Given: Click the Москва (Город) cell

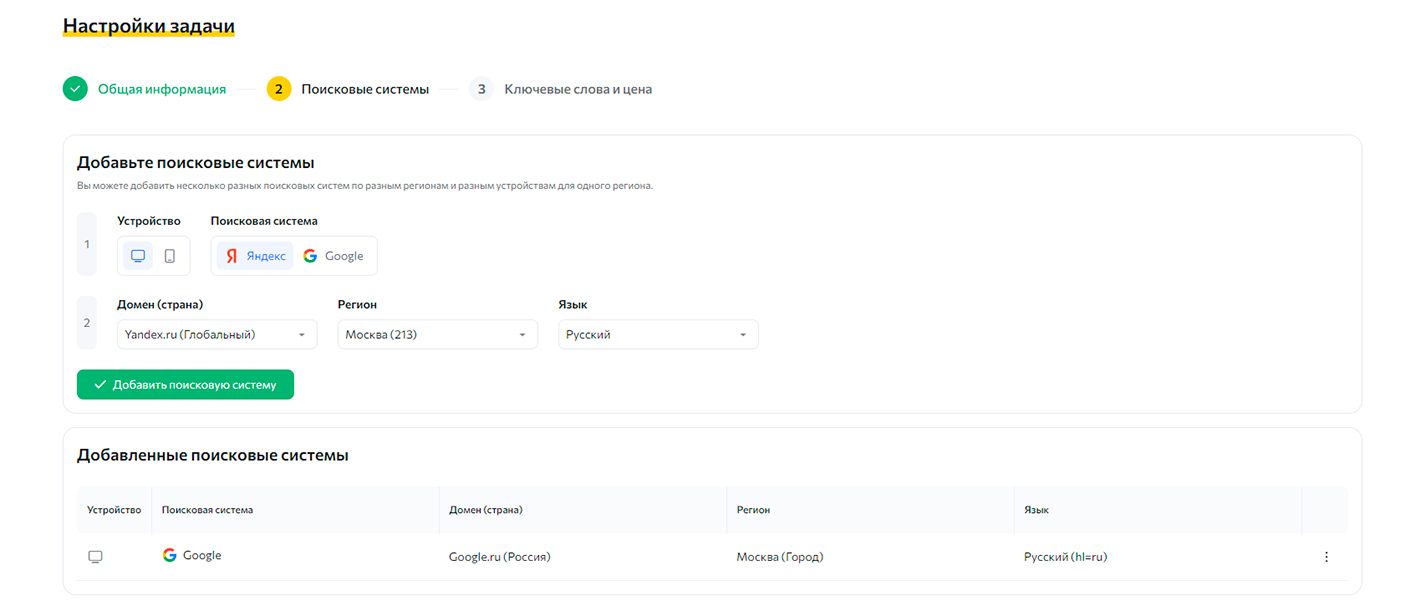Looking at the screenshot, I should click(780, 557).
